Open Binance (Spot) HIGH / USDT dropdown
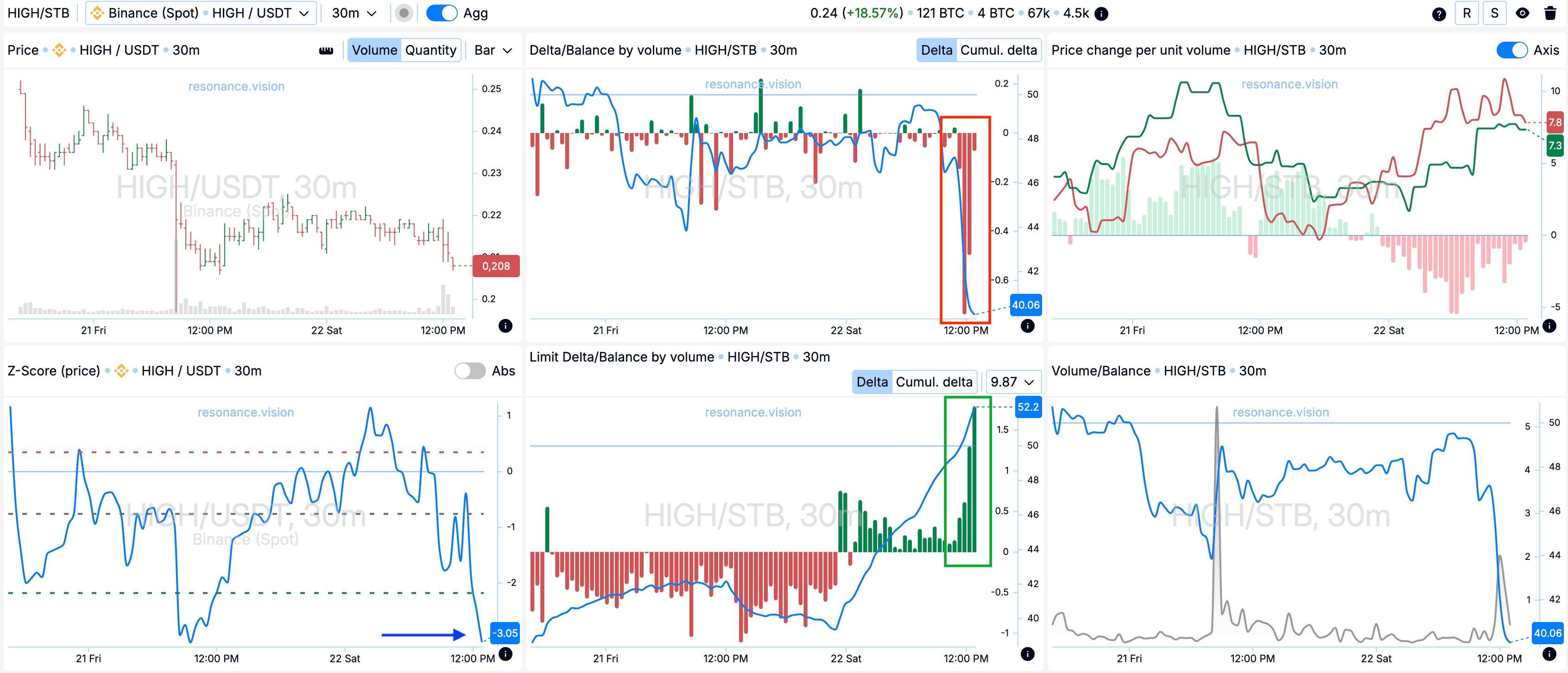The width and height of the screenshot is (1568, 673). tap(201, 13)
